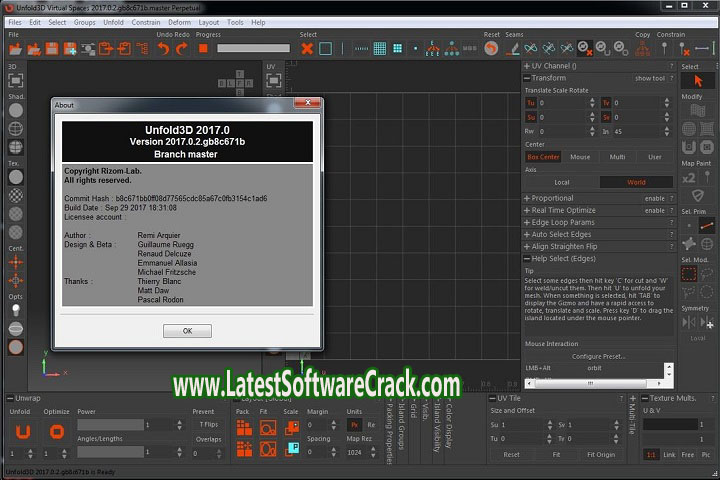Expand Real Time Optimize panel
The image size is (720, 480).
pyautogui.click(x=527, y=210)
